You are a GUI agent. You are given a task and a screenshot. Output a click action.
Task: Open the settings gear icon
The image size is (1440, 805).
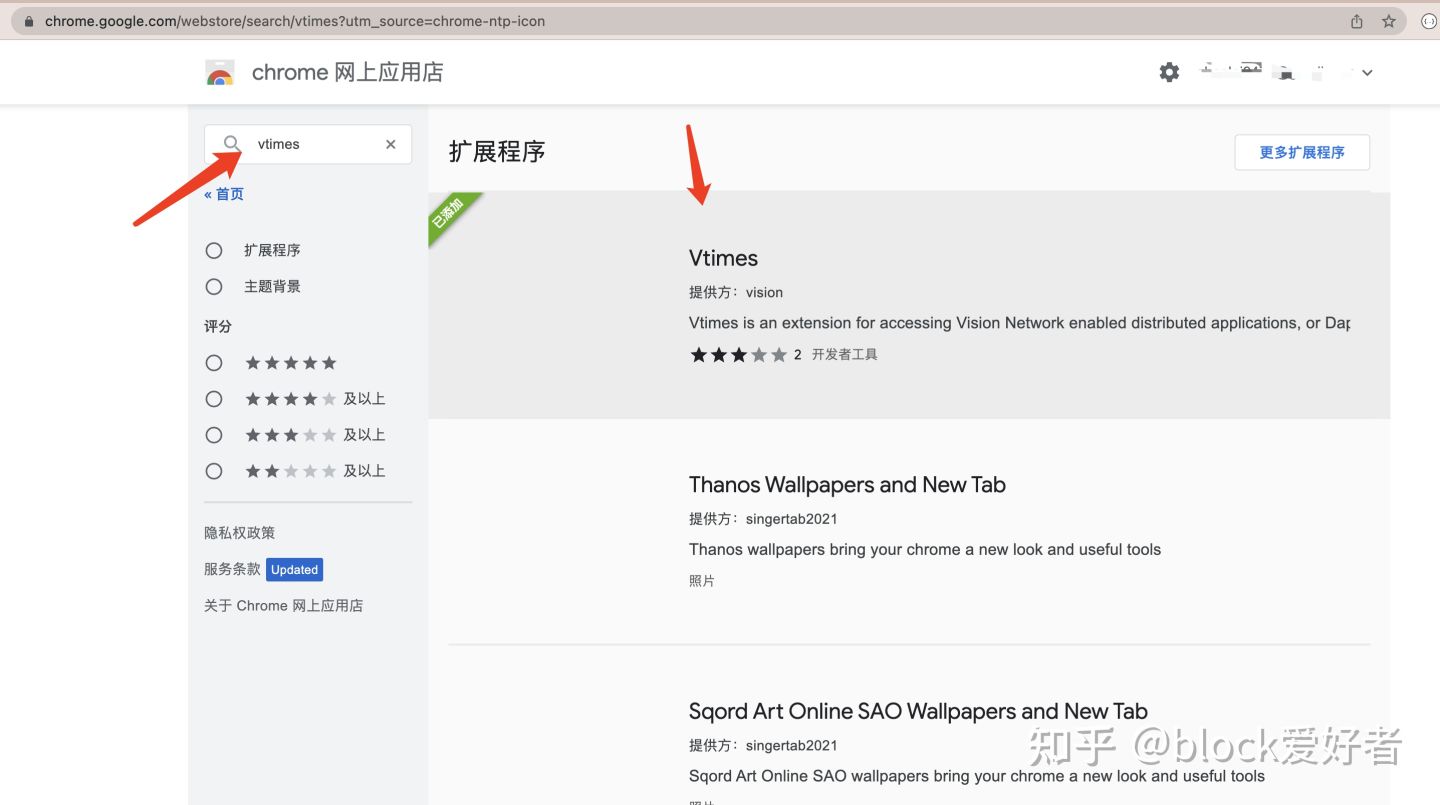(1169, 72)
